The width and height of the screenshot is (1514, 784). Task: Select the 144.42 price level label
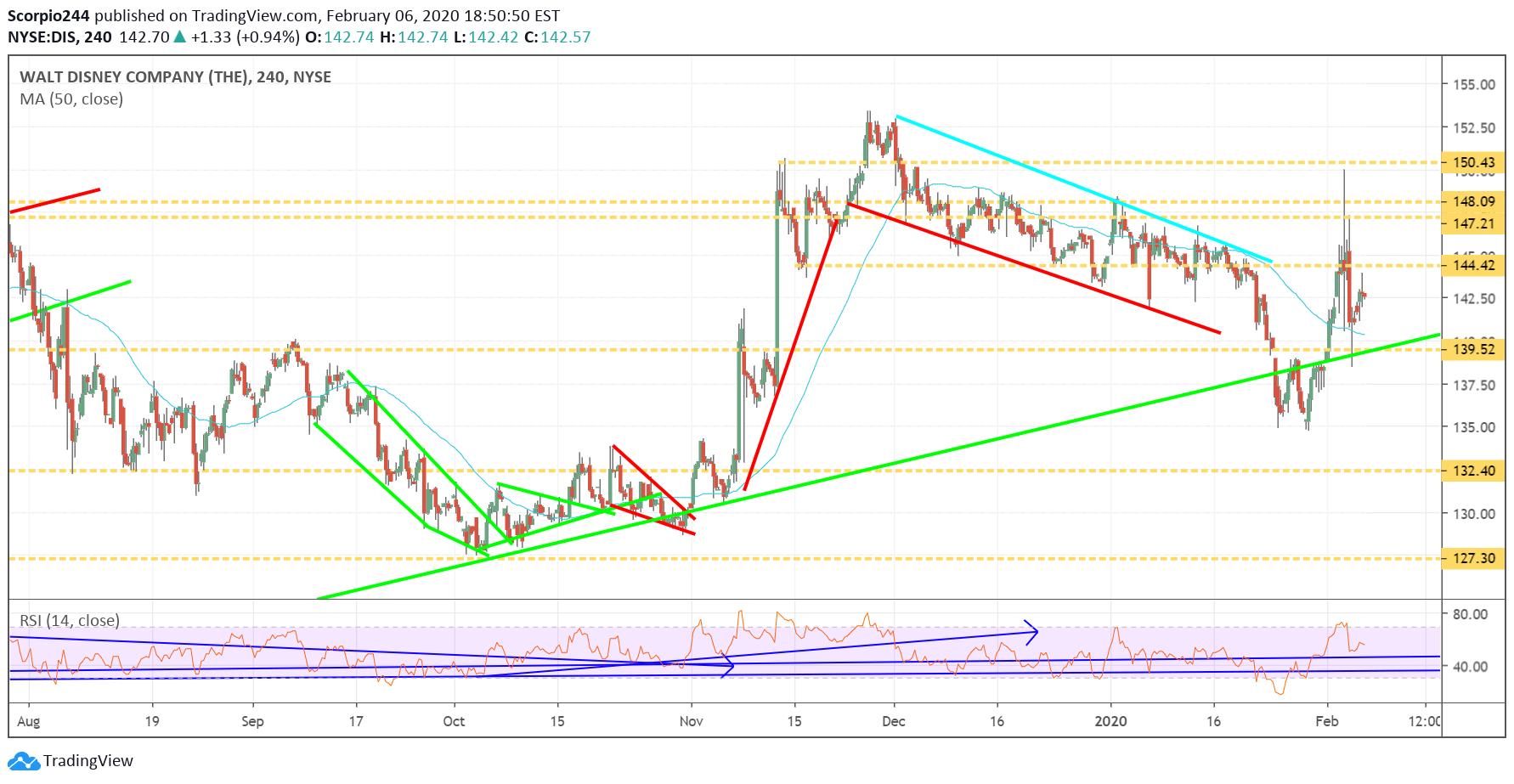coord(1474,265)
